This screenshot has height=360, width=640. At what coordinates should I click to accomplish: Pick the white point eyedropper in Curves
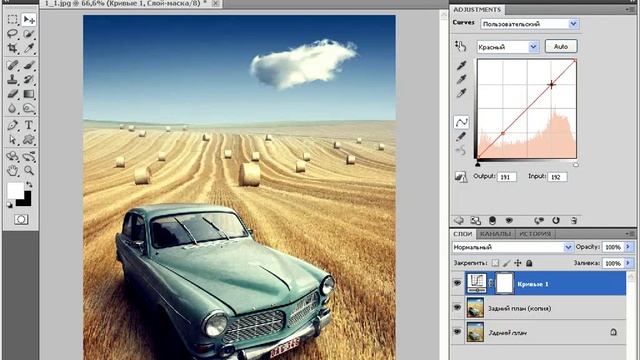tap(461, 93)
